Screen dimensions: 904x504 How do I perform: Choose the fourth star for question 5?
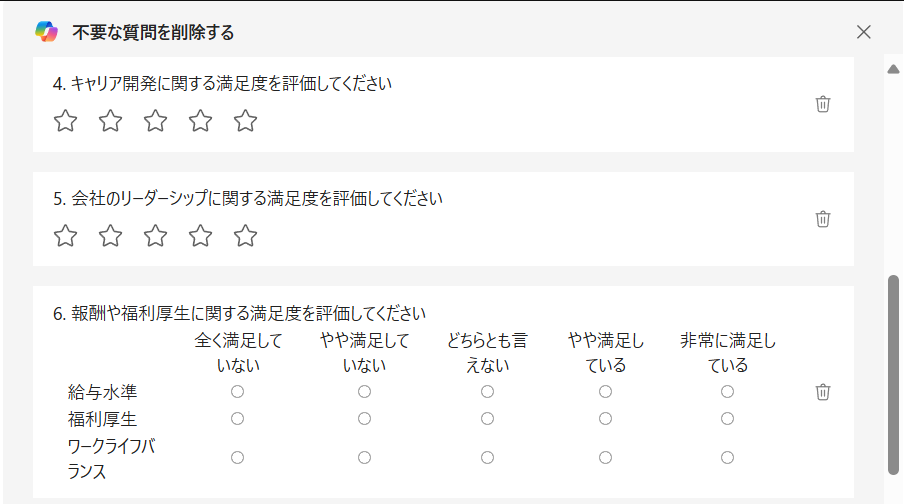[x=201, y=236]
